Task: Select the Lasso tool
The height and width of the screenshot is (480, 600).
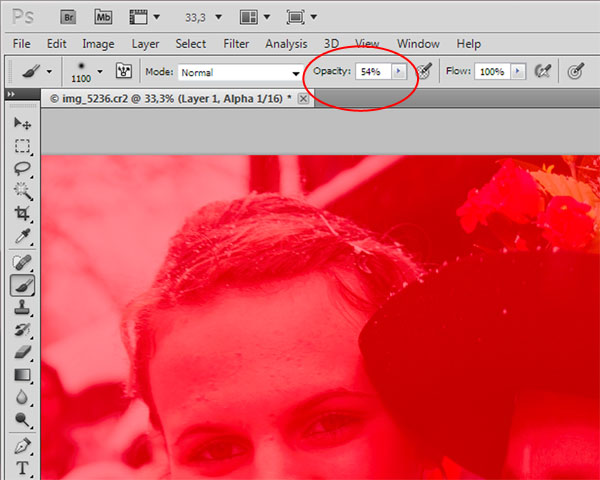Action: coord(22,169)
